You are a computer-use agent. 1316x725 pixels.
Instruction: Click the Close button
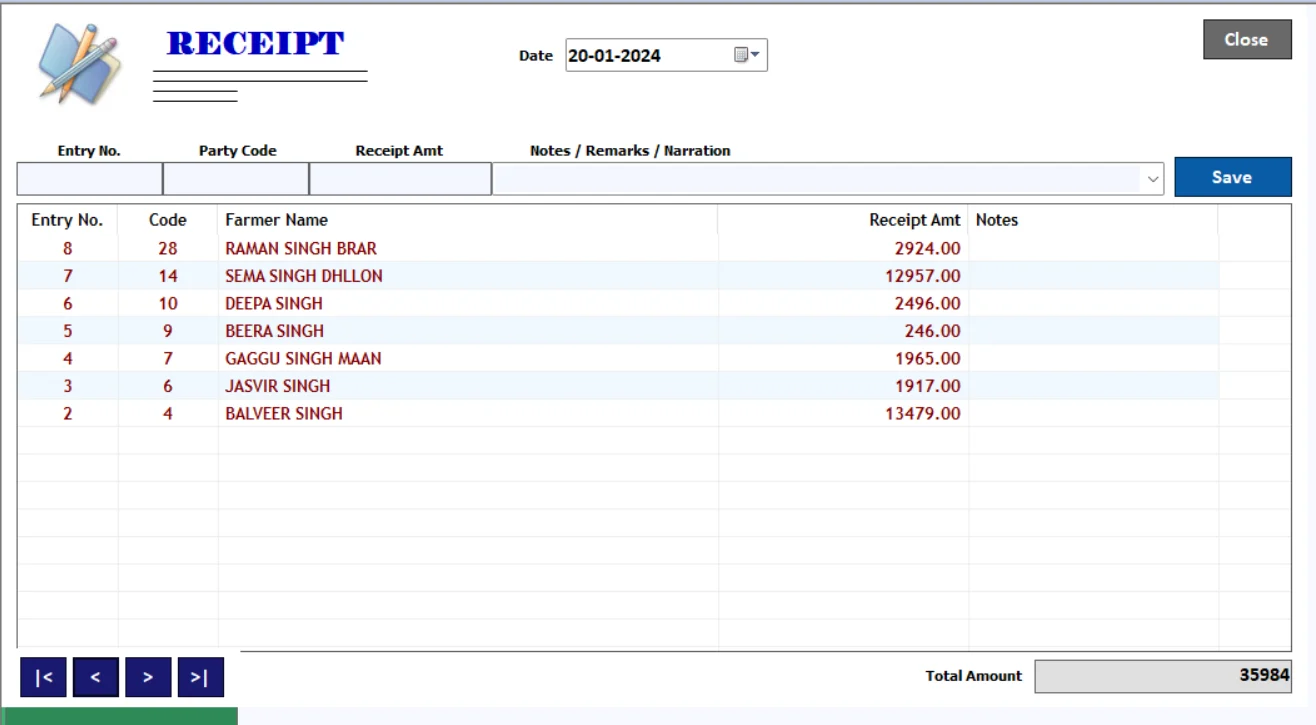(1246, 39)
